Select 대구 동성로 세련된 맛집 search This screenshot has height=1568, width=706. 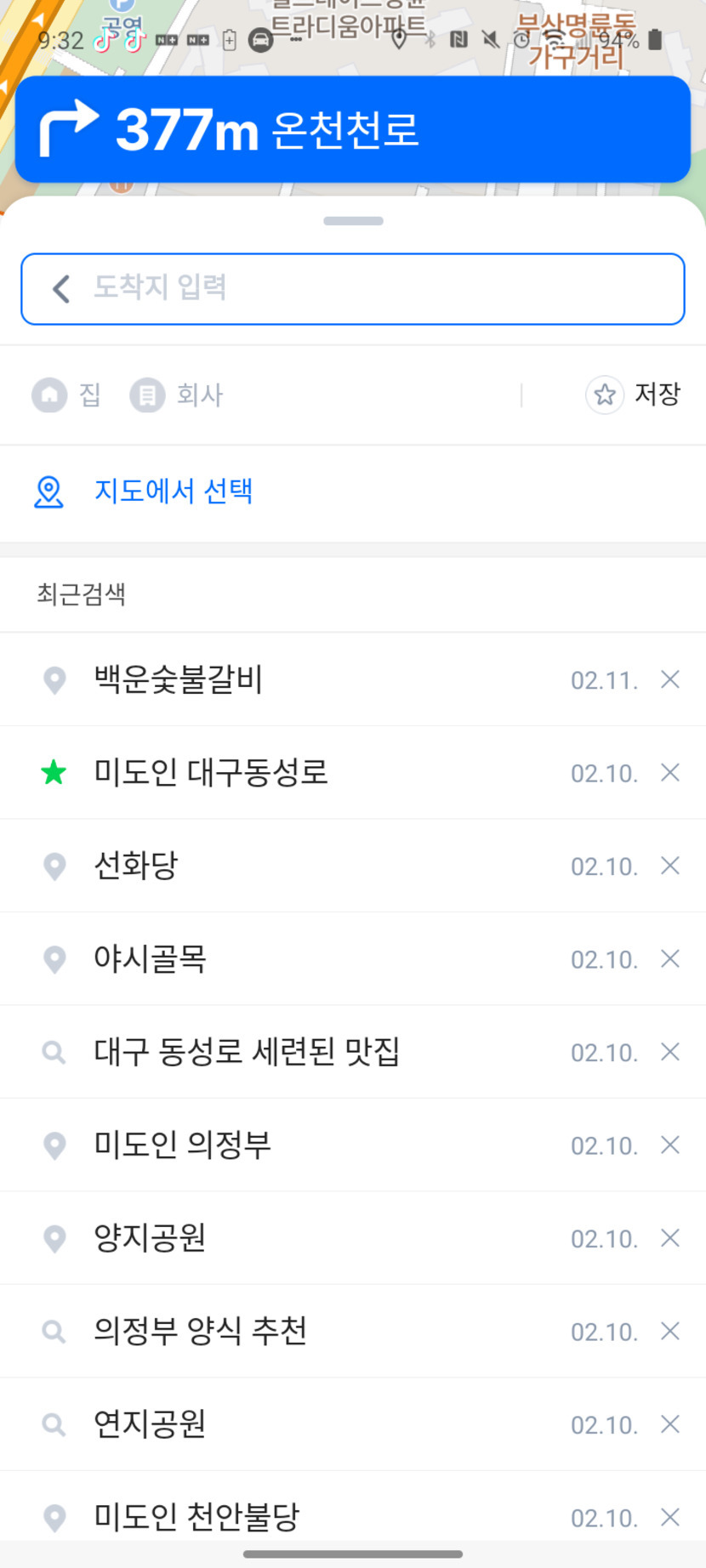coord(247,1052)
